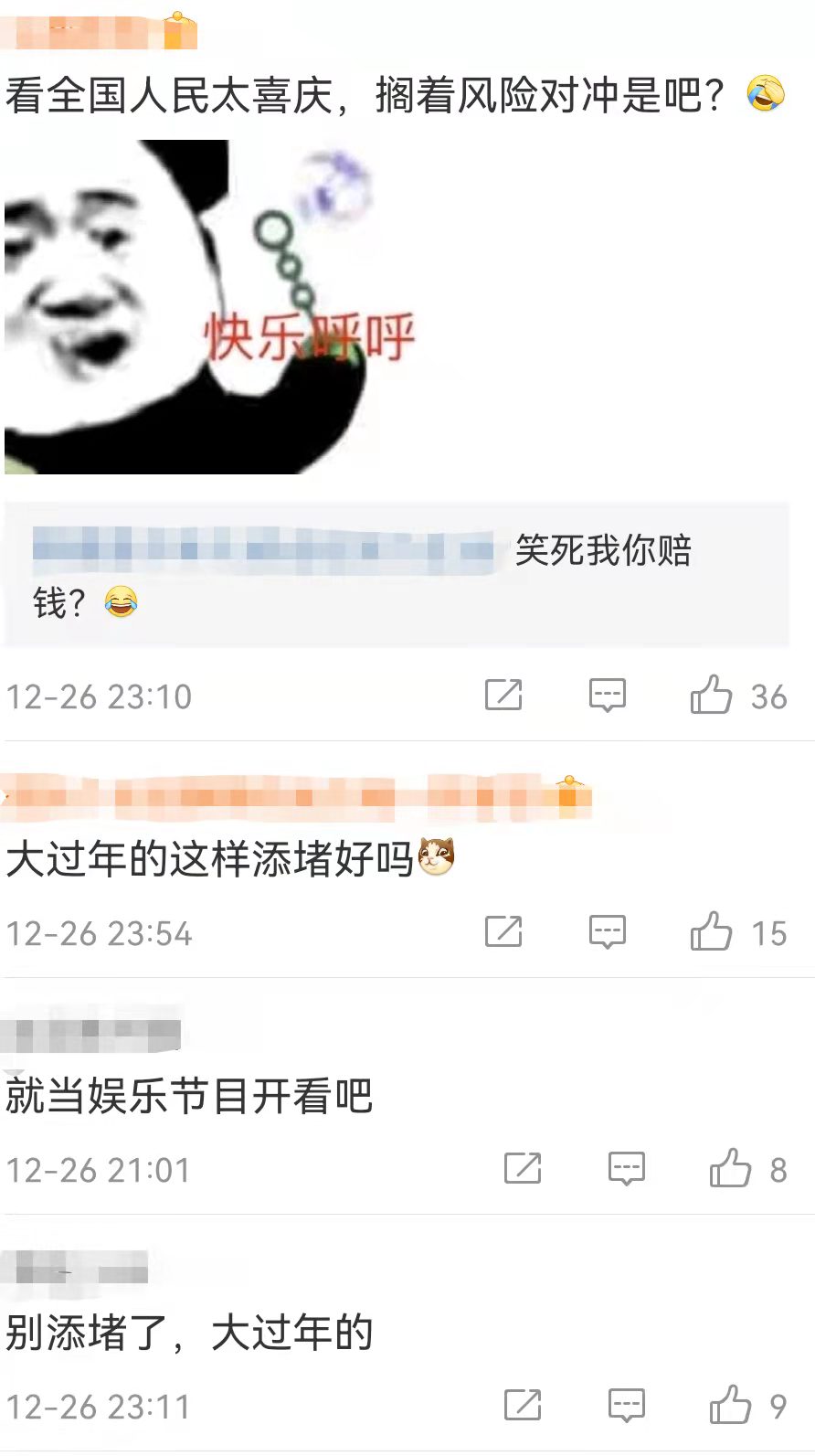The image size is (815, 1456).
Task: Open replies on the 12-26 23:10 comment
Action: coord(607,695)
